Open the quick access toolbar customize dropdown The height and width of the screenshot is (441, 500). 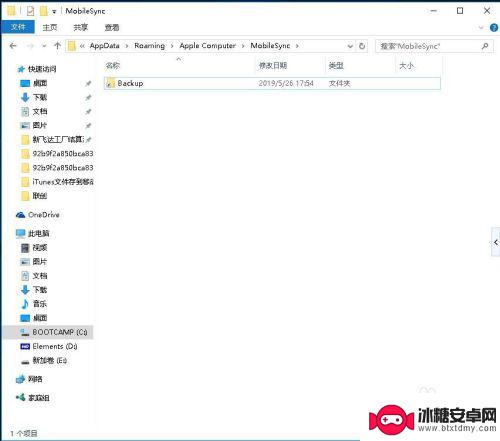point(54,12)
